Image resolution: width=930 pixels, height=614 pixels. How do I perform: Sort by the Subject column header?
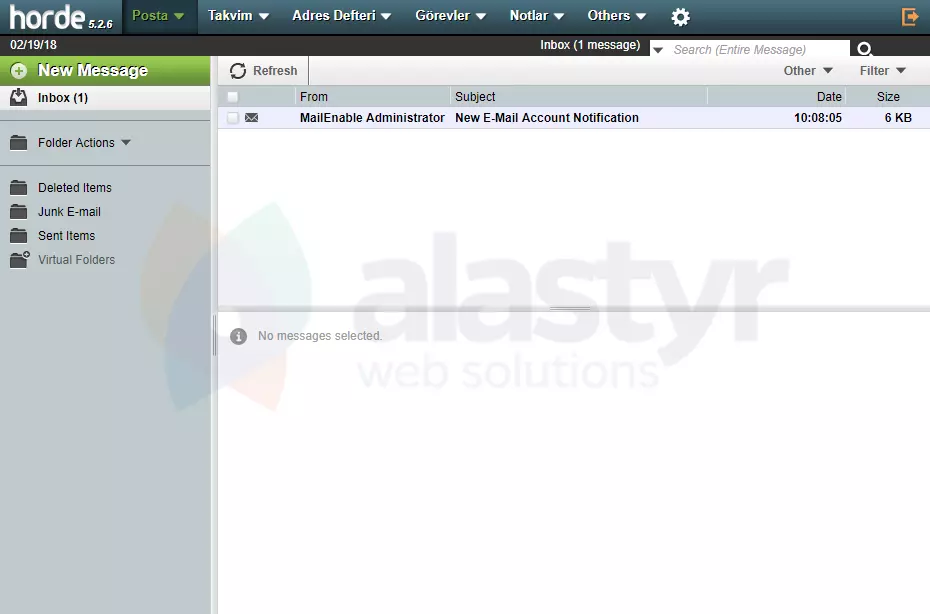[x=475, y=97]
